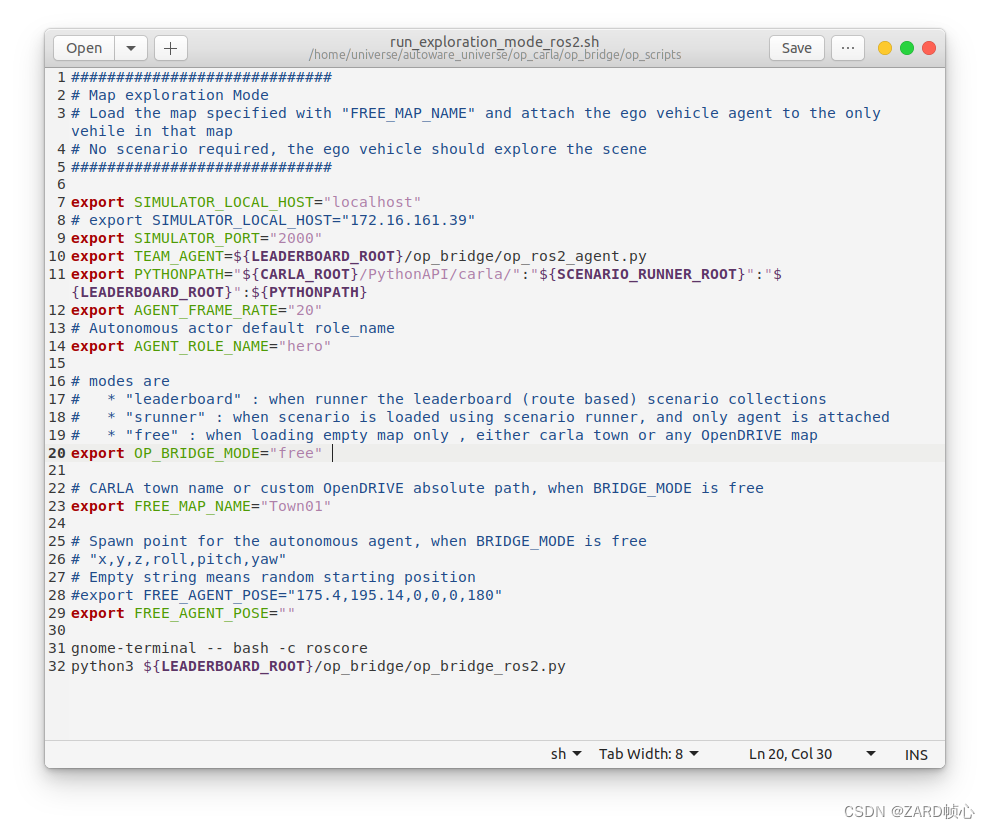Maximize the window with the green button
Image resolution: width=990 pixels, height=829 pixels.
coord(907,48)
